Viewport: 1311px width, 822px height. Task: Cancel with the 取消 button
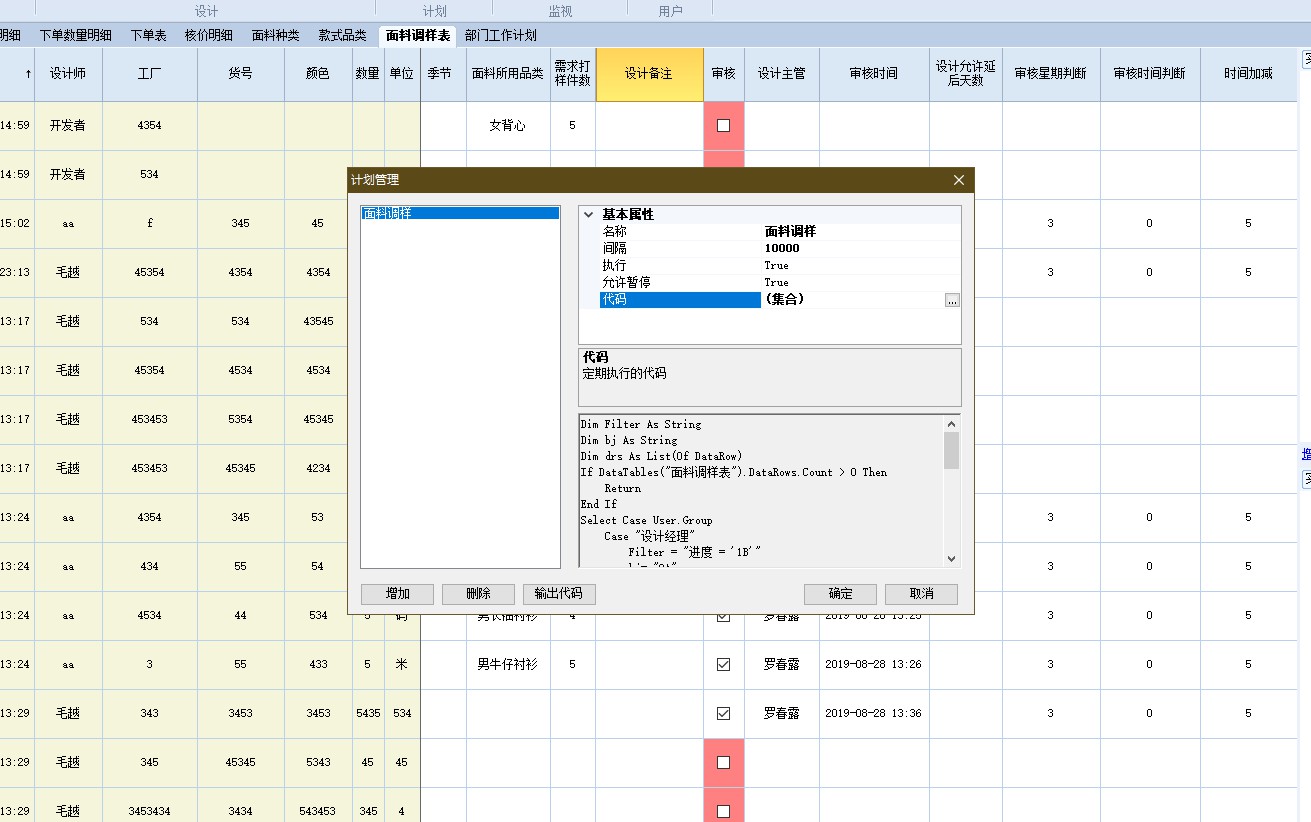point(921,594)
